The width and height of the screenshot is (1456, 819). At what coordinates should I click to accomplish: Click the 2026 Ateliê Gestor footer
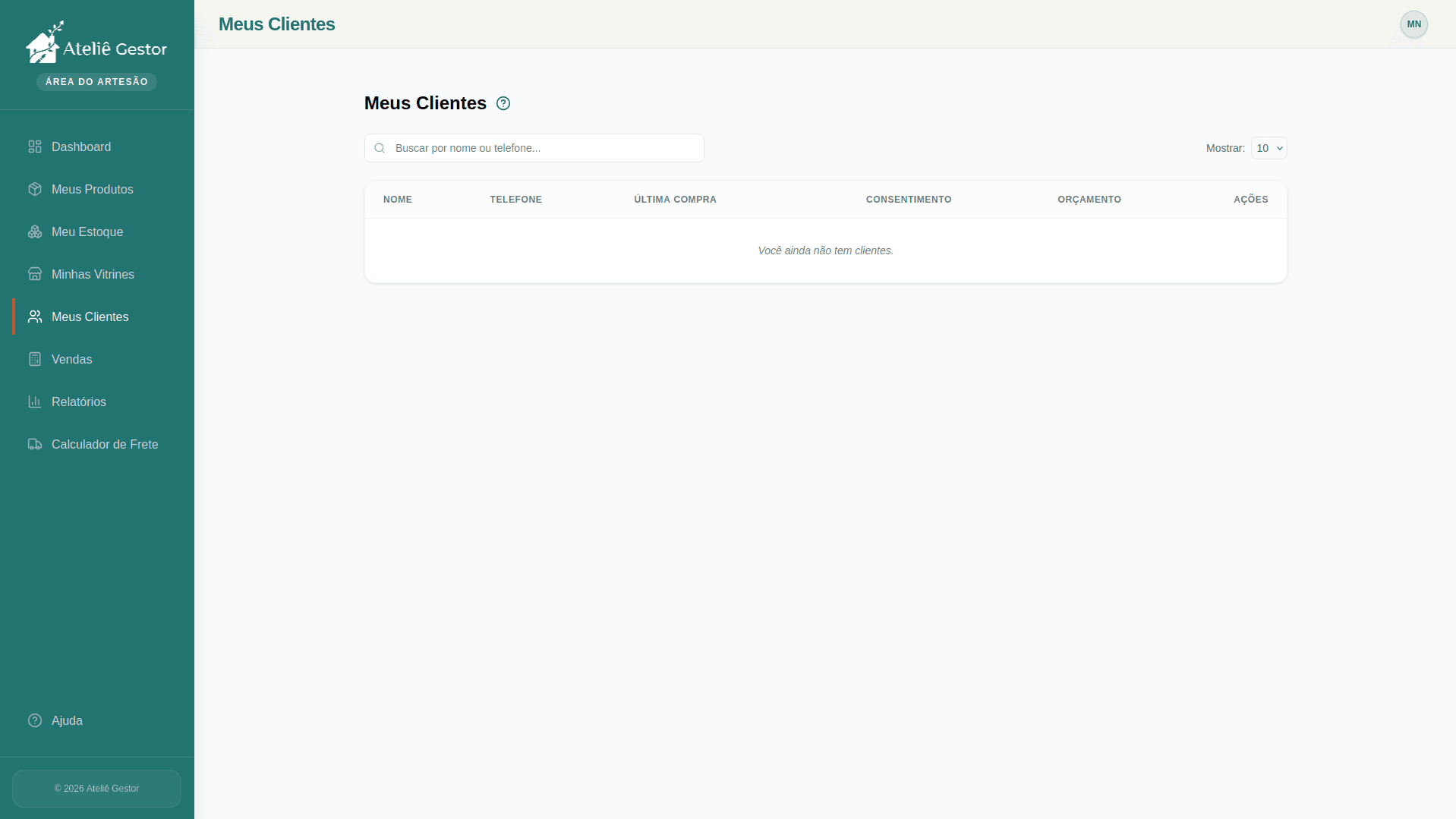(96, 789)
